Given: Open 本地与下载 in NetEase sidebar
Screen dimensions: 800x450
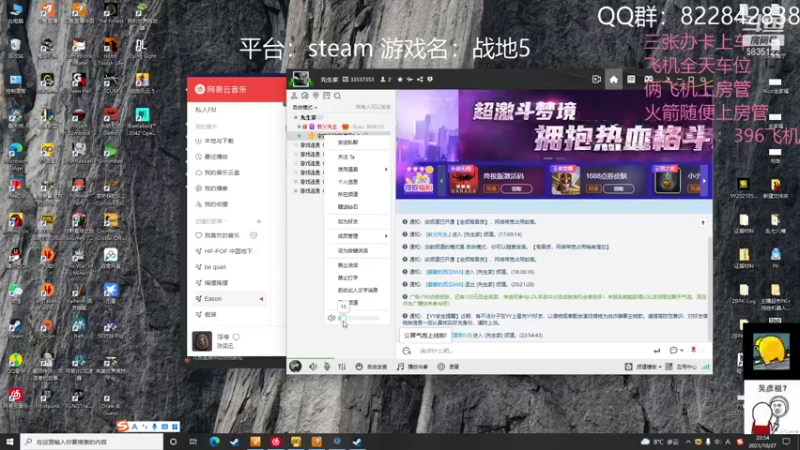Looking at the screenshot, I should [x=219, y=141].
